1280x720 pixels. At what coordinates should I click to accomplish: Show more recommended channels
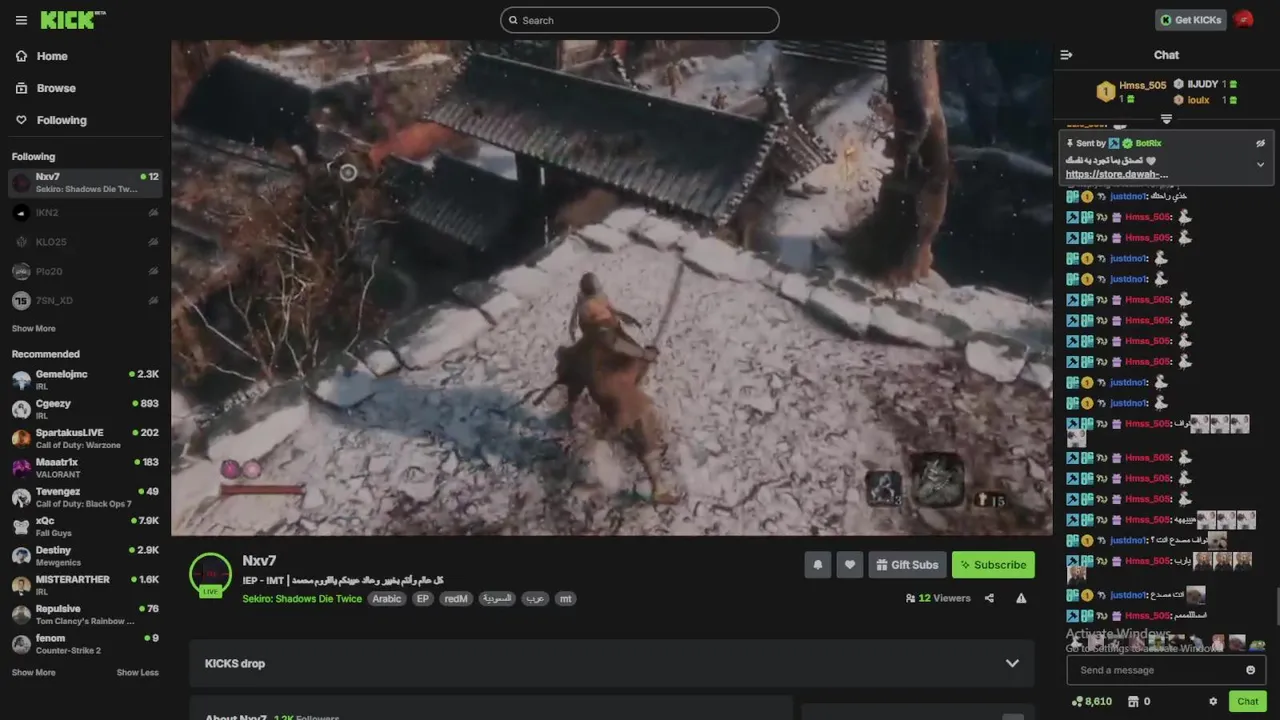[x=33, y=672]
